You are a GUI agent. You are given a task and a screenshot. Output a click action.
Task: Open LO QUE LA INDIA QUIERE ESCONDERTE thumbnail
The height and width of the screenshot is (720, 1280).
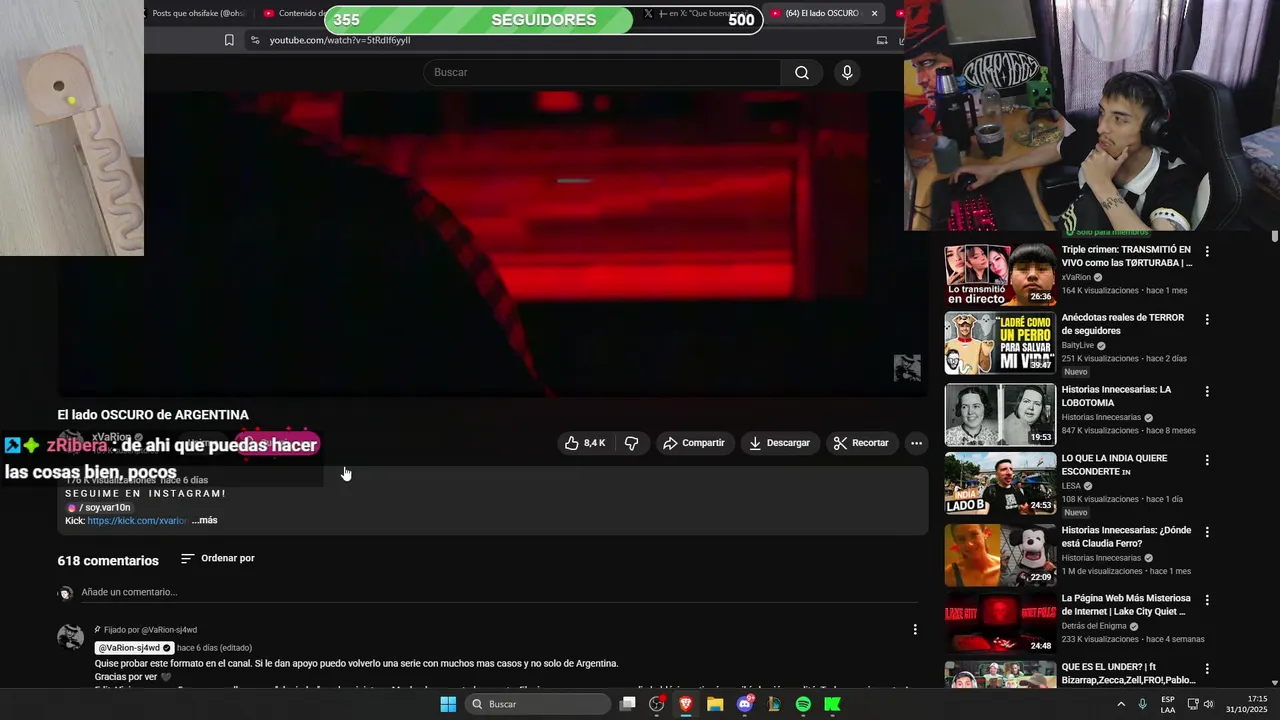(x=1000, y=484)
